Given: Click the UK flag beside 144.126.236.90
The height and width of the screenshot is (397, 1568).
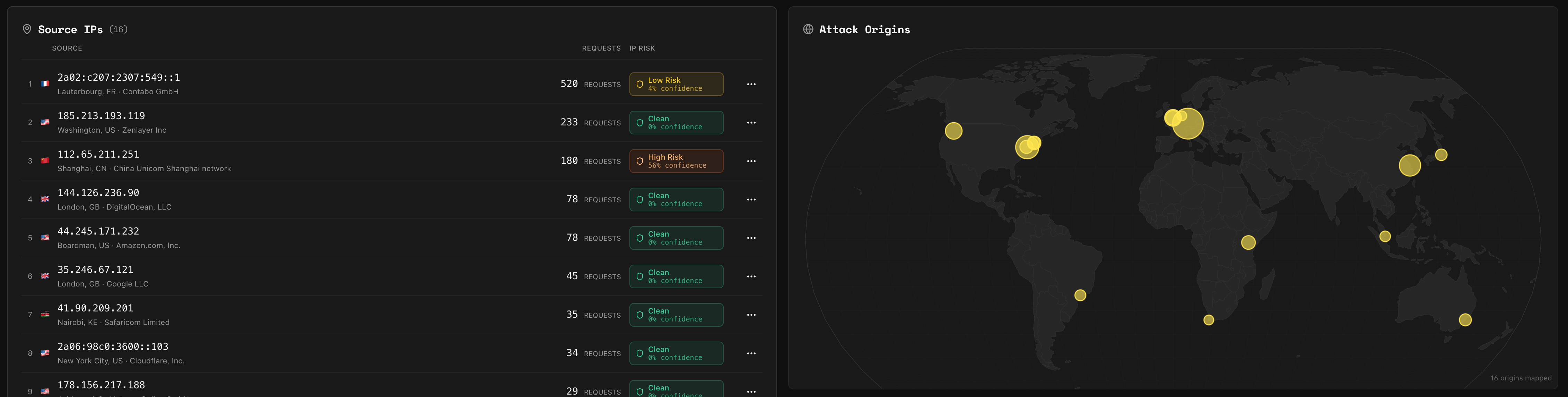Looking at the screenshot, I should 45,200.
